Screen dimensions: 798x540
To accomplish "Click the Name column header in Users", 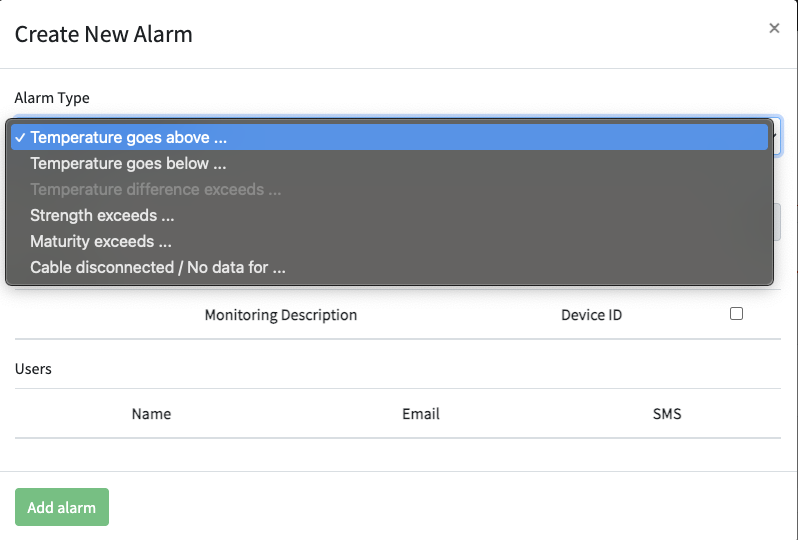I will [x=151, y=413].
